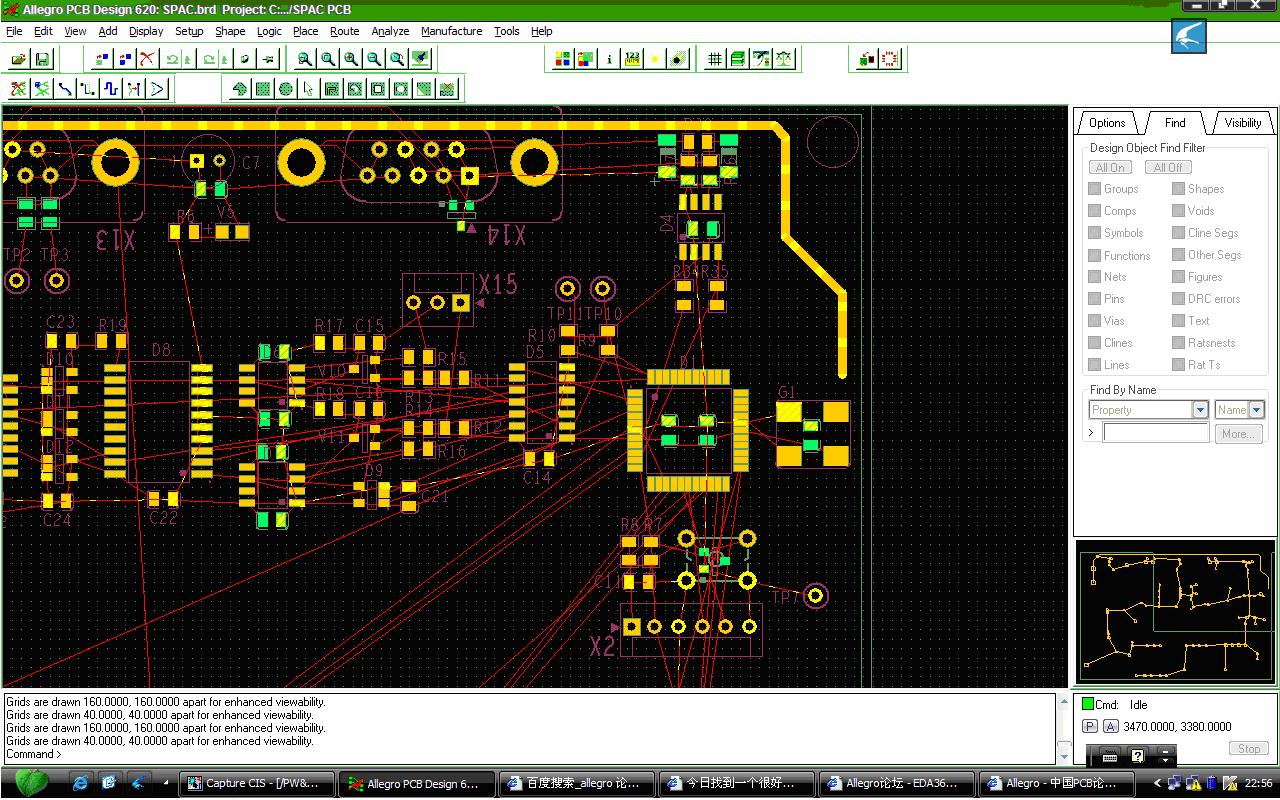This screenshot has height=800, width=1280.
Task: Click the P pick button
Action: (1090, 727)
